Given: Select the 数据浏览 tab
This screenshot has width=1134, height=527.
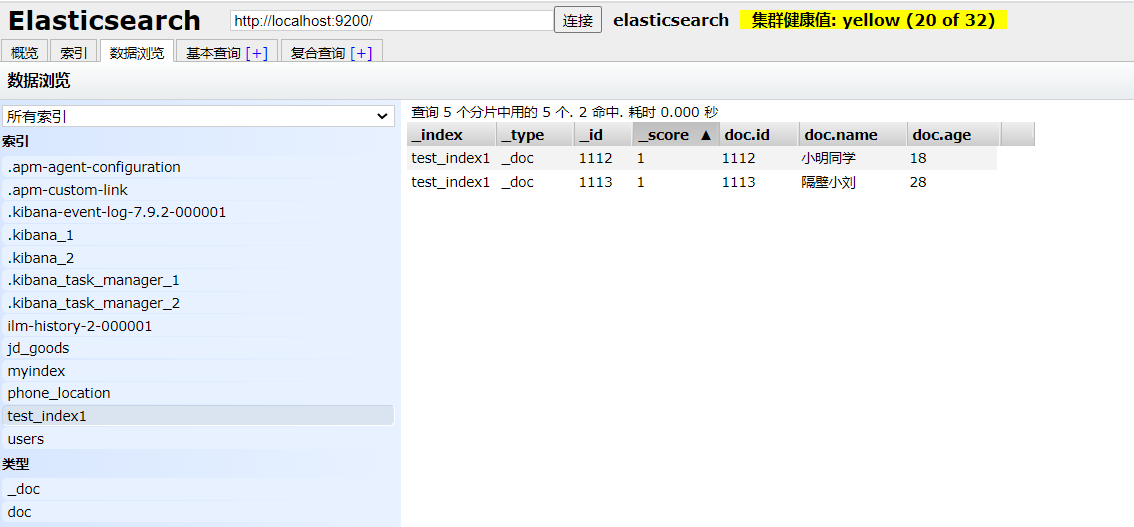Looking at the screenshot, I should (137, 53).
